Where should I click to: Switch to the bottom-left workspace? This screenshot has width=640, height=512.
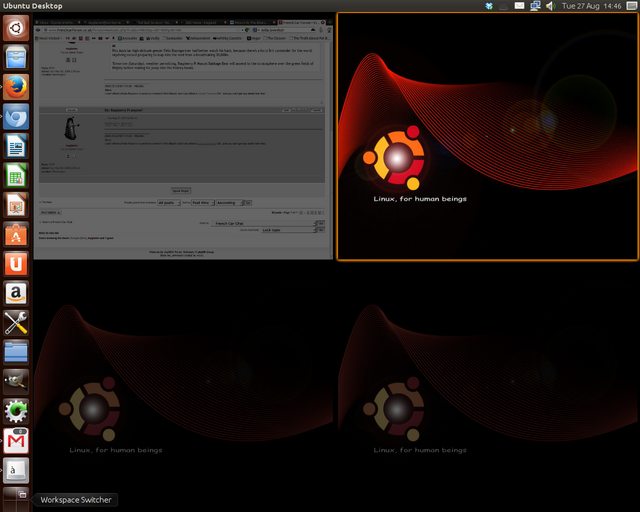click(183, 387)
